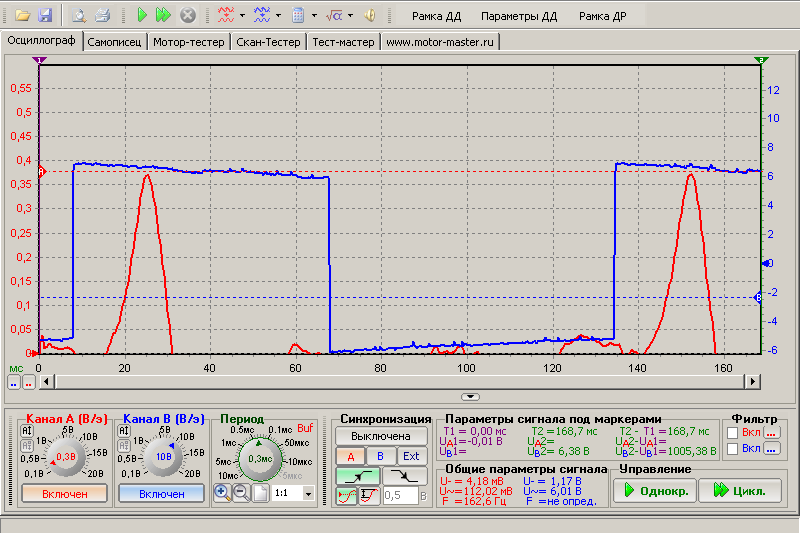Enable the first filter Вкл checkbox

[733, 433]
